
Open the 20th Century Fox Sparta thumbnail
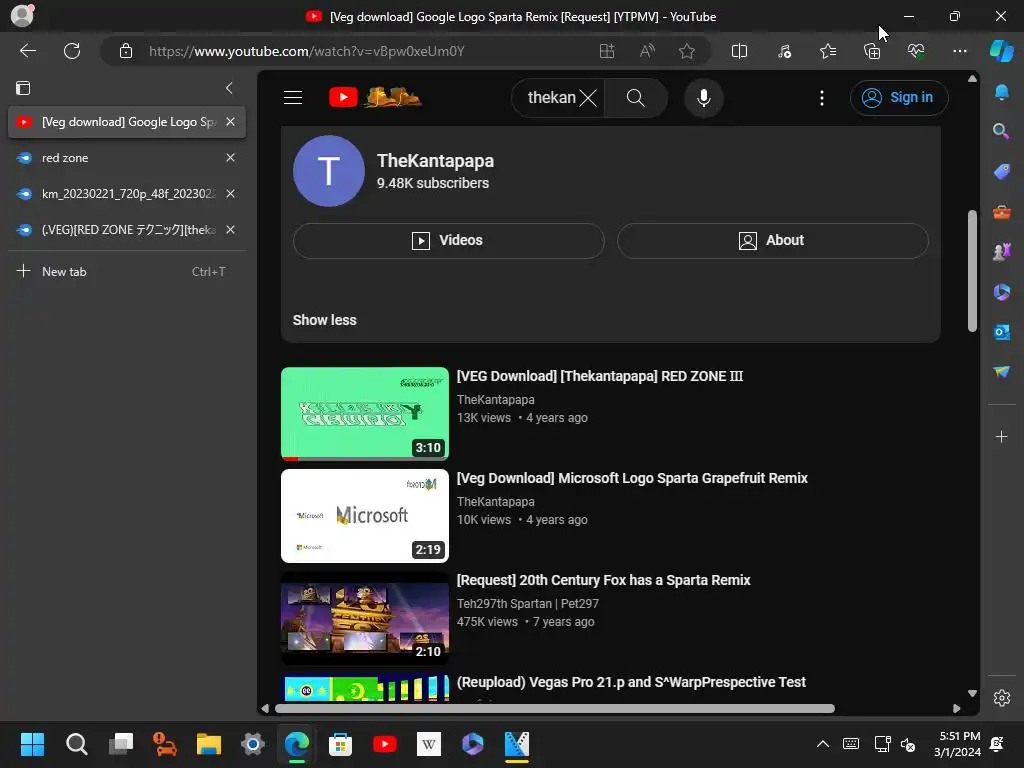click(364, 618)
